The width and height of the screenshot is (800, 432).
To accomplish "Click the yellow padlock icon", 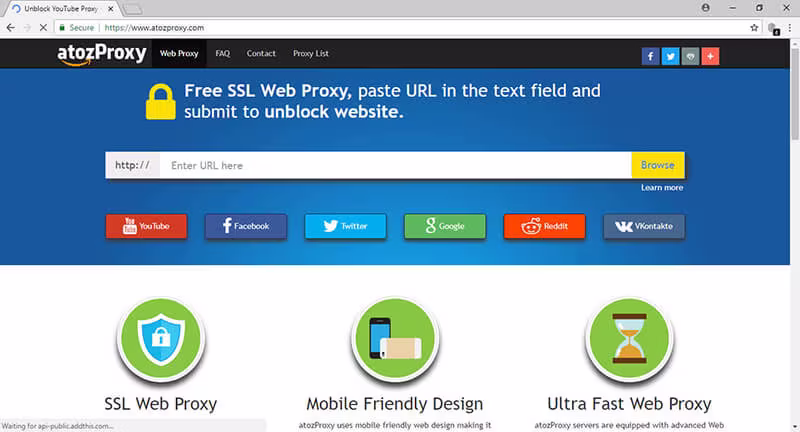I will (161, 102).
